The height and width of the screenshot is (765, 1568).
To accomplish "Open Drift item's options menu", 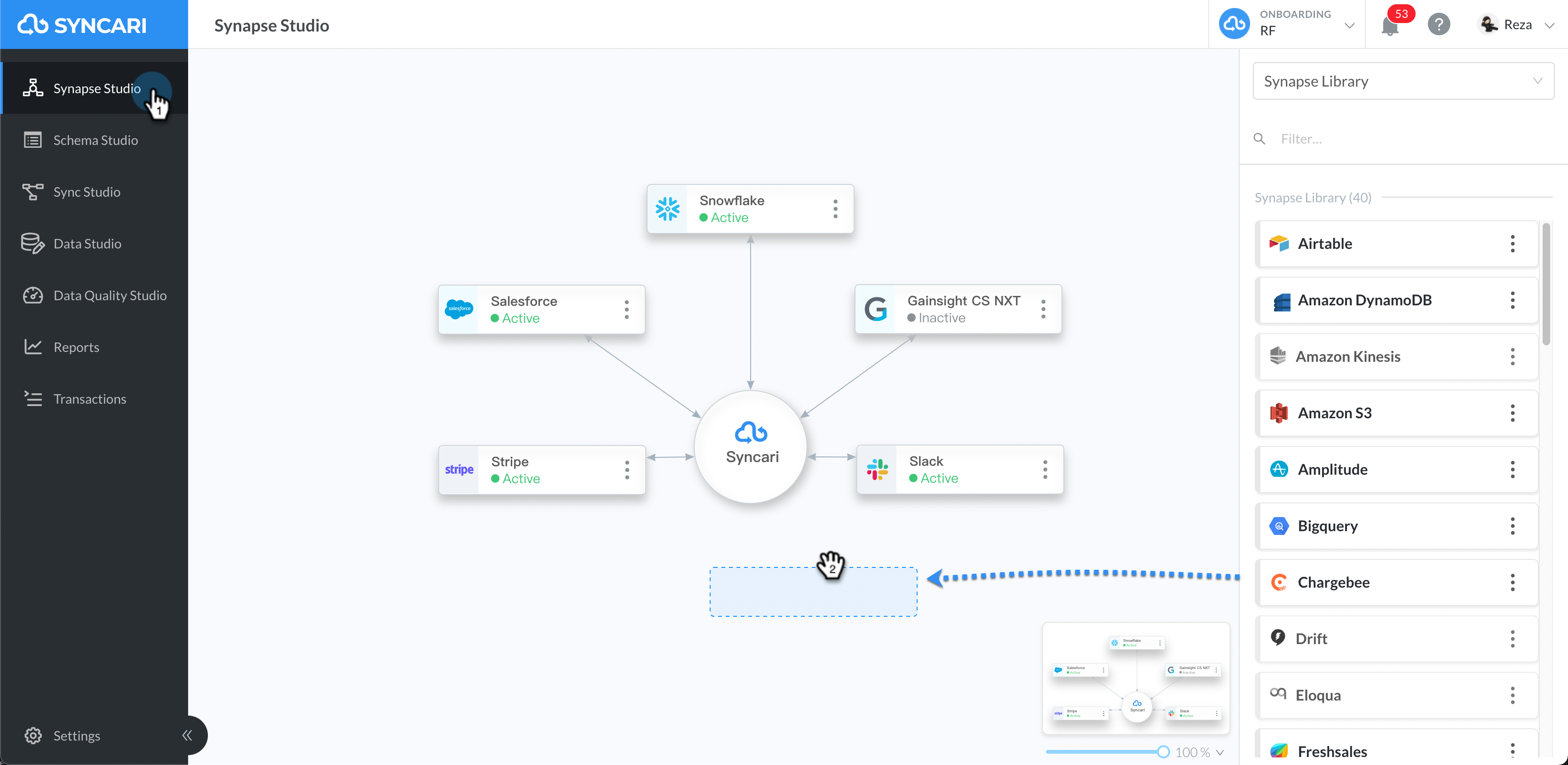I will coord(1512,639).
